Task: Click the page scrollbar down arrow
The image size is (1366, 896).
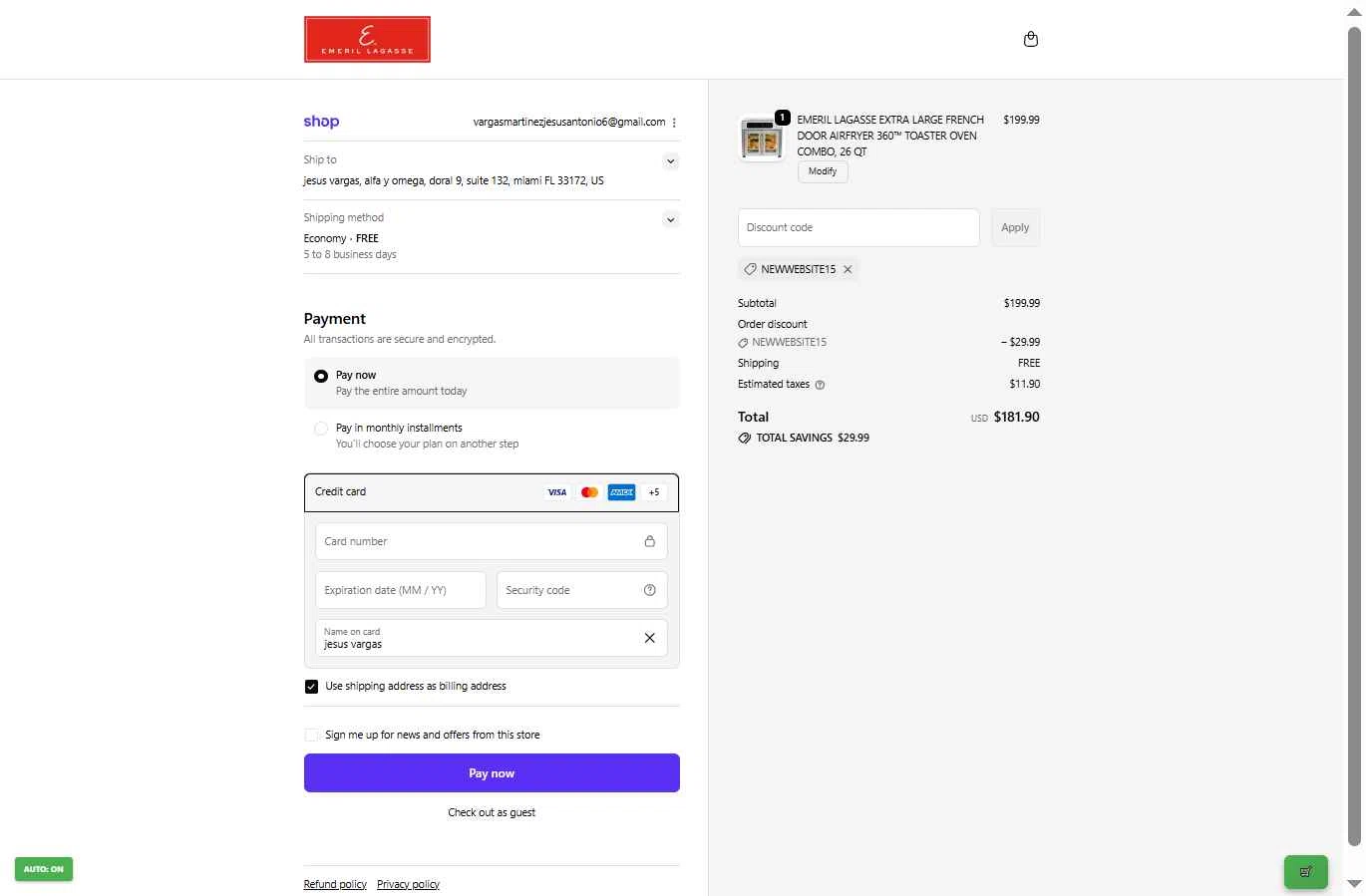Action: point(1354,884)
